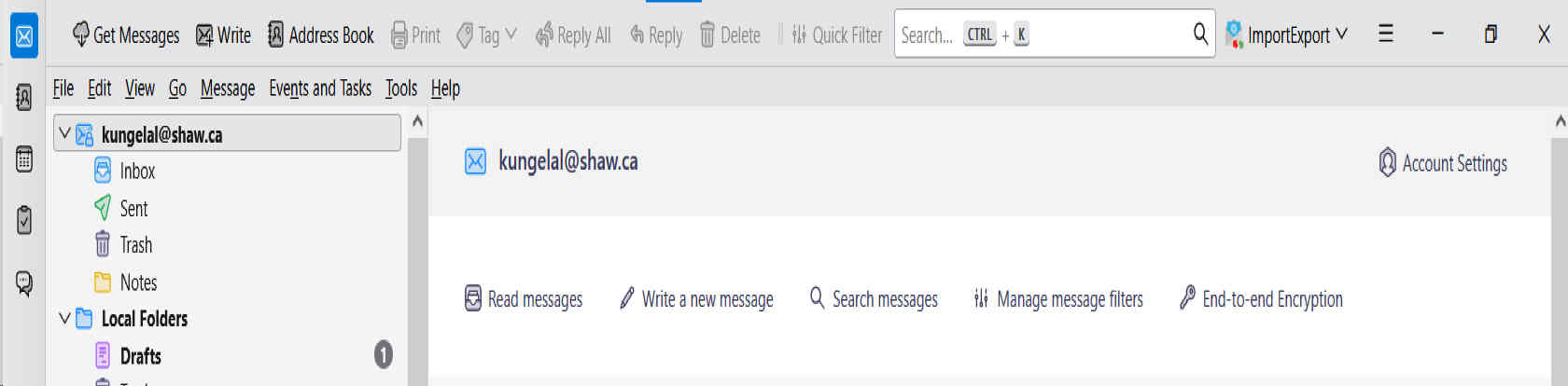Open the Calendar space in the sidebar
This screenshot has width=1568, height=386.
pos(24,159)
